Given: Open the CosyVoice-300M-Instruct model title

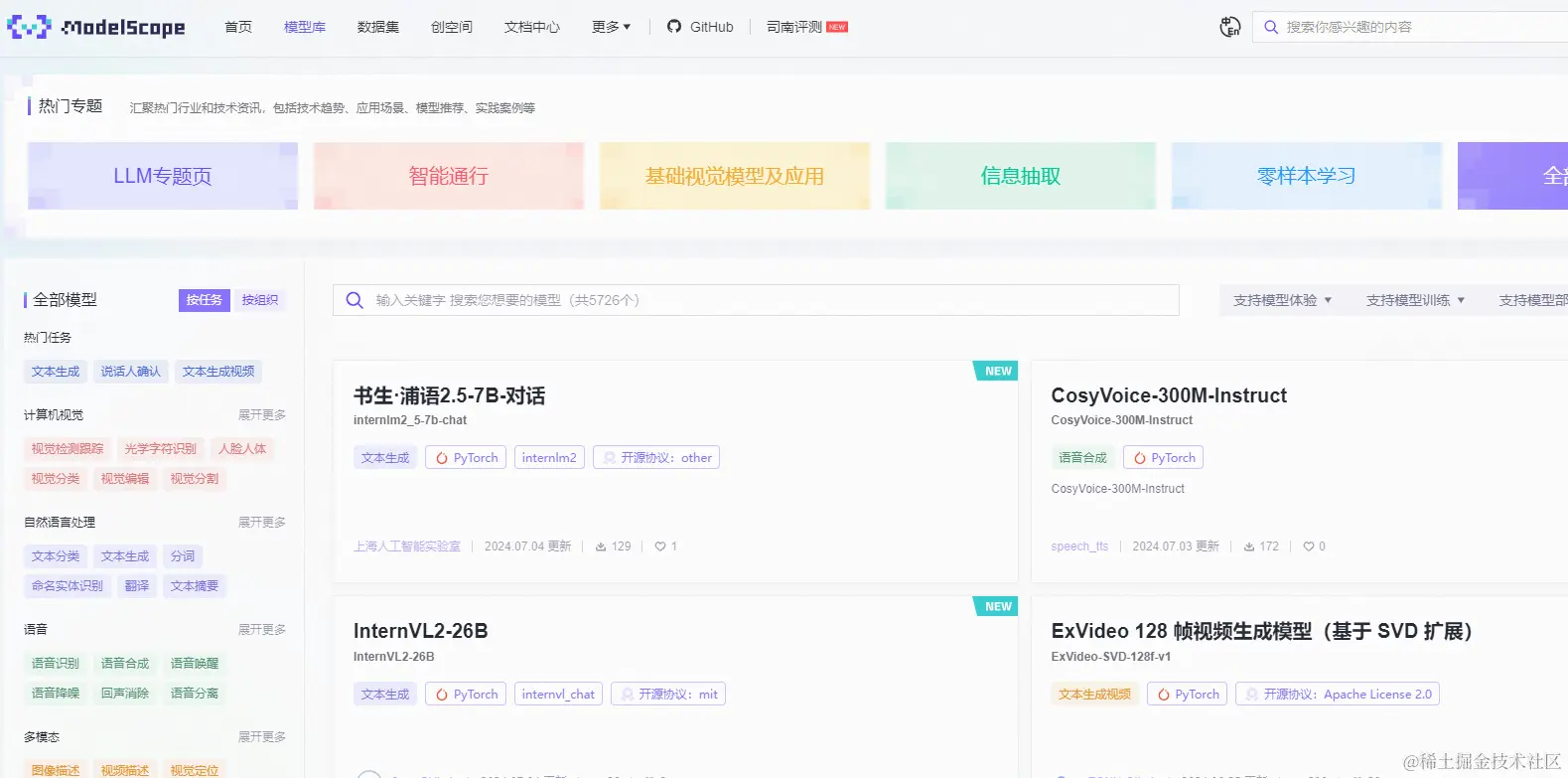Looking at the screenshot, I should [x=1169, y=395].
